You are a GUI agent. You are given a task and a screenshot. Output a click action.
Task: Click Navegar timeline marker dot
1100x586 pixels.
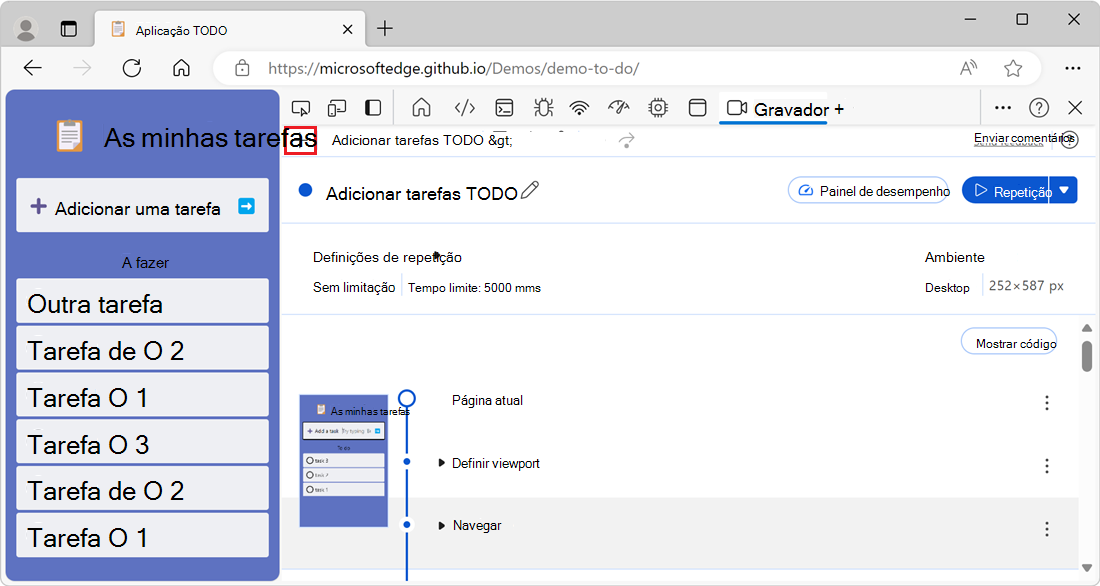click(407, 525)
